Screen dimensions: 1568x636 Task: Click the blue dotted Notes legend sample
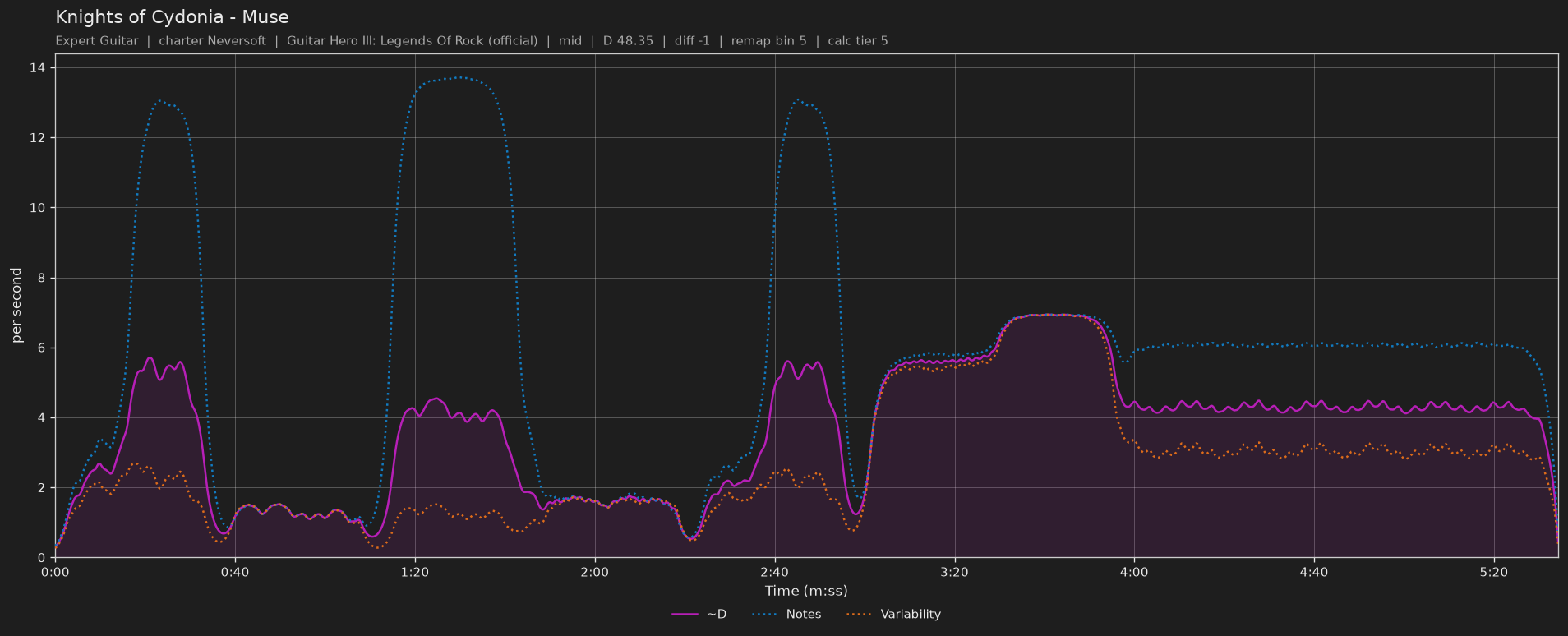pyautogui.click(x=763, y=615)
